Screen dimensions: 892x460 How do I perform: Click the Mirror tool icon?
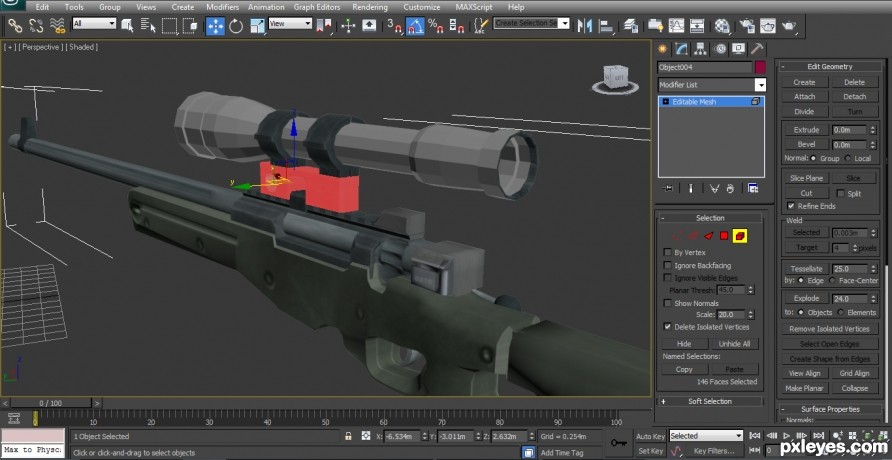pyautogui.click(x=585, y=25)
